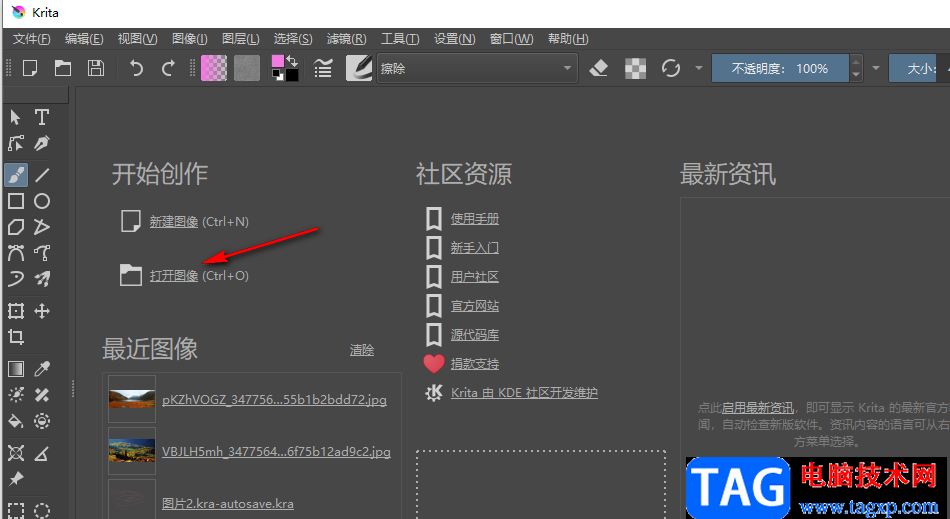950x519 pixels.
Task: Select the smart patch tool
Action: [42, 395]
